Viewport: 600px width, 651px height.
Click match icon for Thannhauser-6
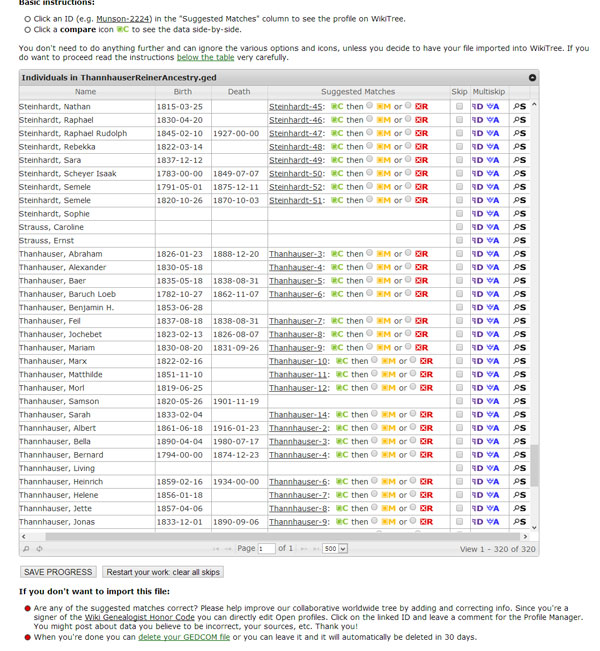[x=388, y=482]
